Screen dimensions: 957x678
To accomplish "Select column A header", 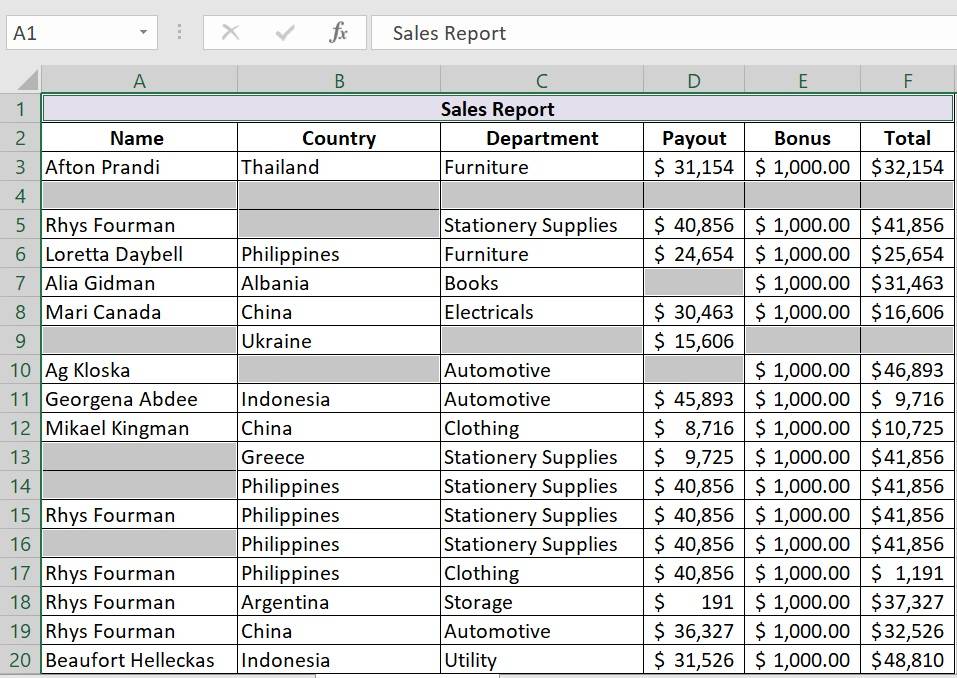I will coord(139,81).
